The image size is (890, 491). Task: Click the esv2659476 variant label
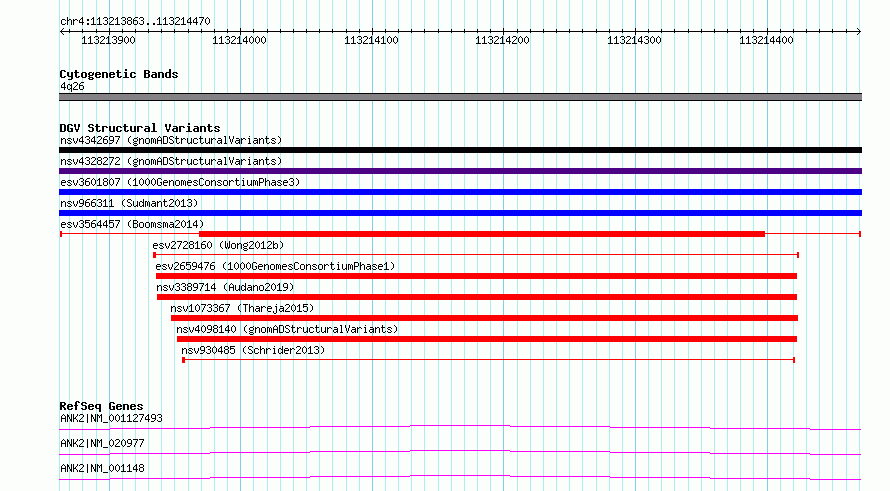[x=275, y=266]
